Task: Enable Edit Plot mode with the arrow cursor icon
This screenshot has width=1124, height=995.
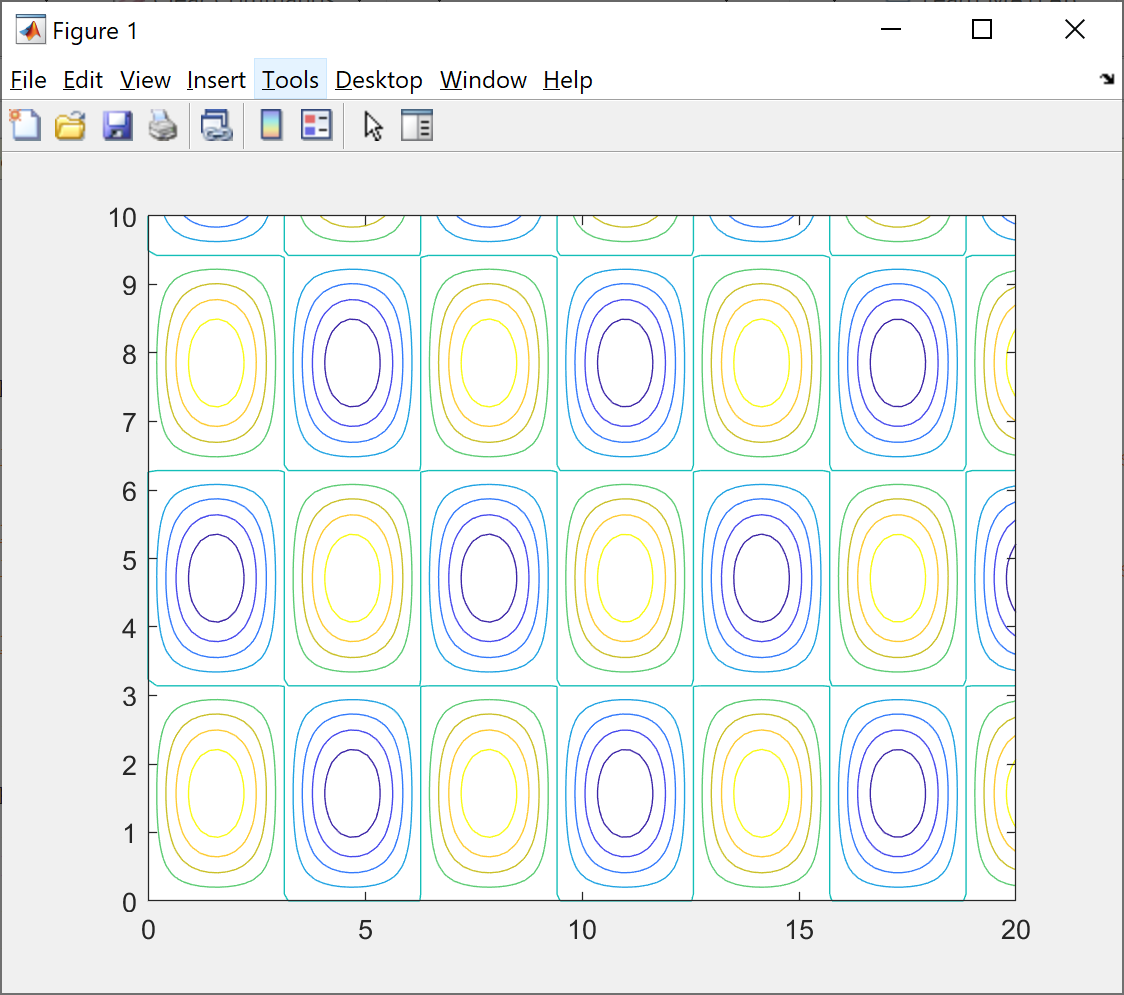Action: [373, 126]
